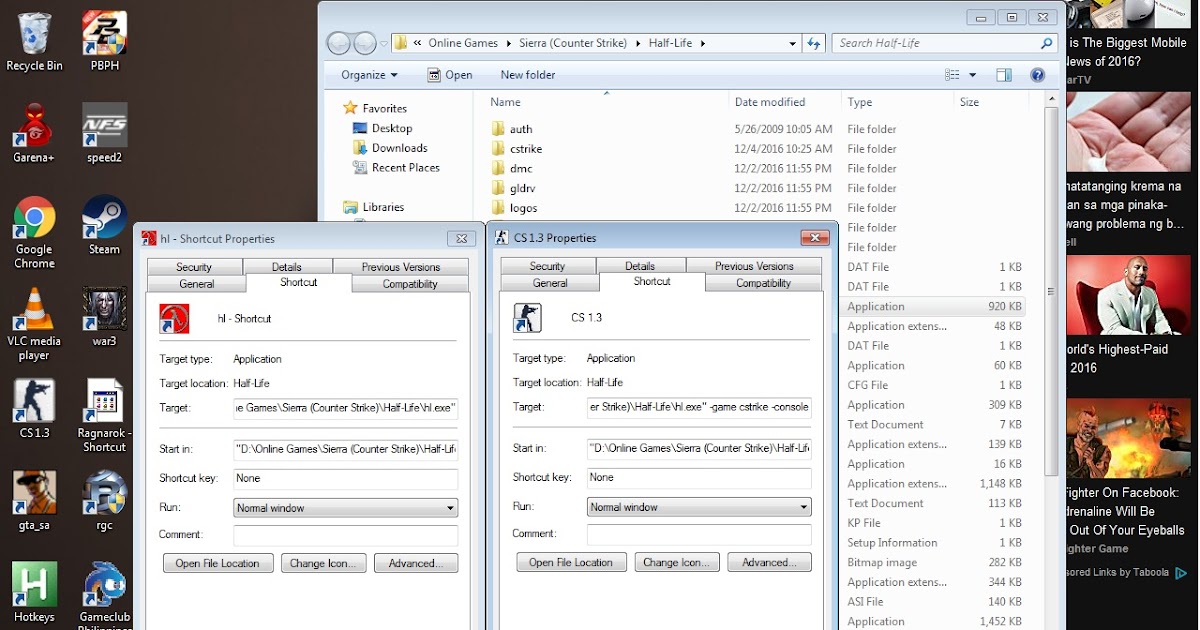
Task: Select the war3 desktop icon
Action: pos(104,316)
